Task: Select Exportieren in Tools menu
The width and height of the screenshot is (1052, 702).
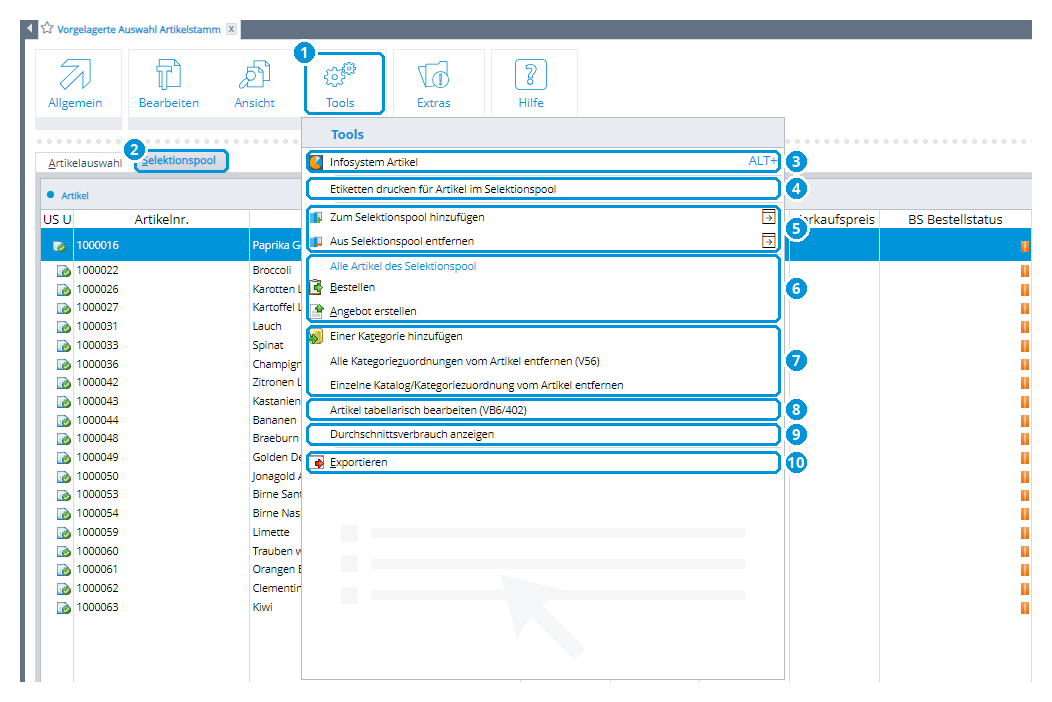Action: 543,462
